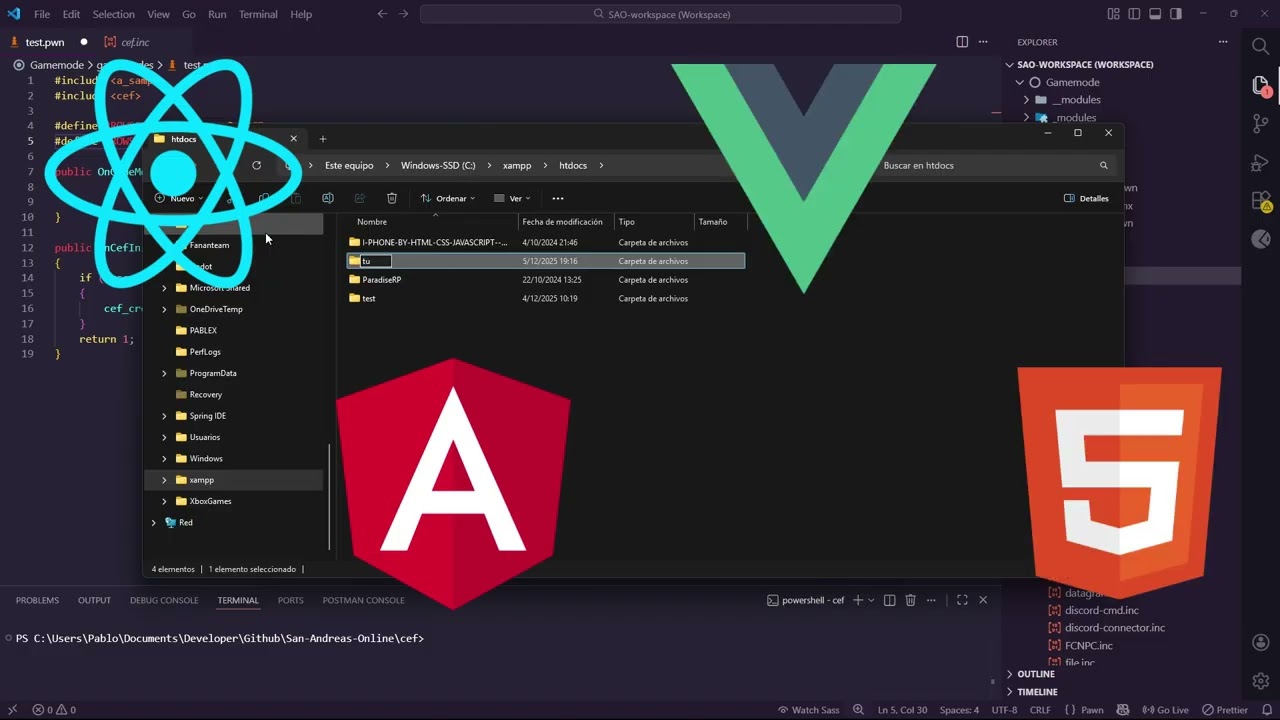Toggle the primary side bar layout
The height and width of the screenshot is (720, 1280).
click(1135, 14)
